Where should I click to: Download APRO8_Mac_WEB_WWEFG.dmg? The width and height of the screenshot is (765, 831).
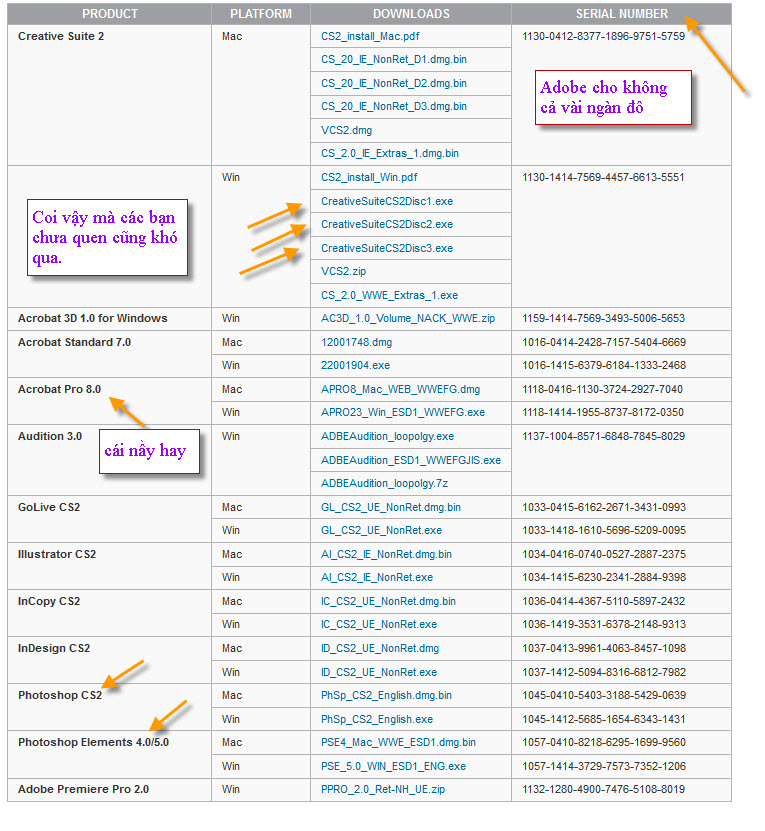(x=401, y=390)
